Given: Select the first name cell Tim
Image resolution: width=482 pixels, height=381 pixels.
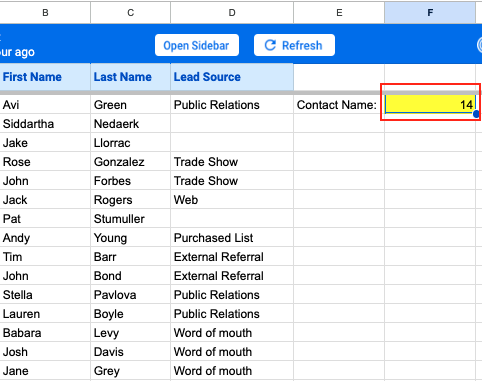Looking at the screenshot, I should (45, 257).
